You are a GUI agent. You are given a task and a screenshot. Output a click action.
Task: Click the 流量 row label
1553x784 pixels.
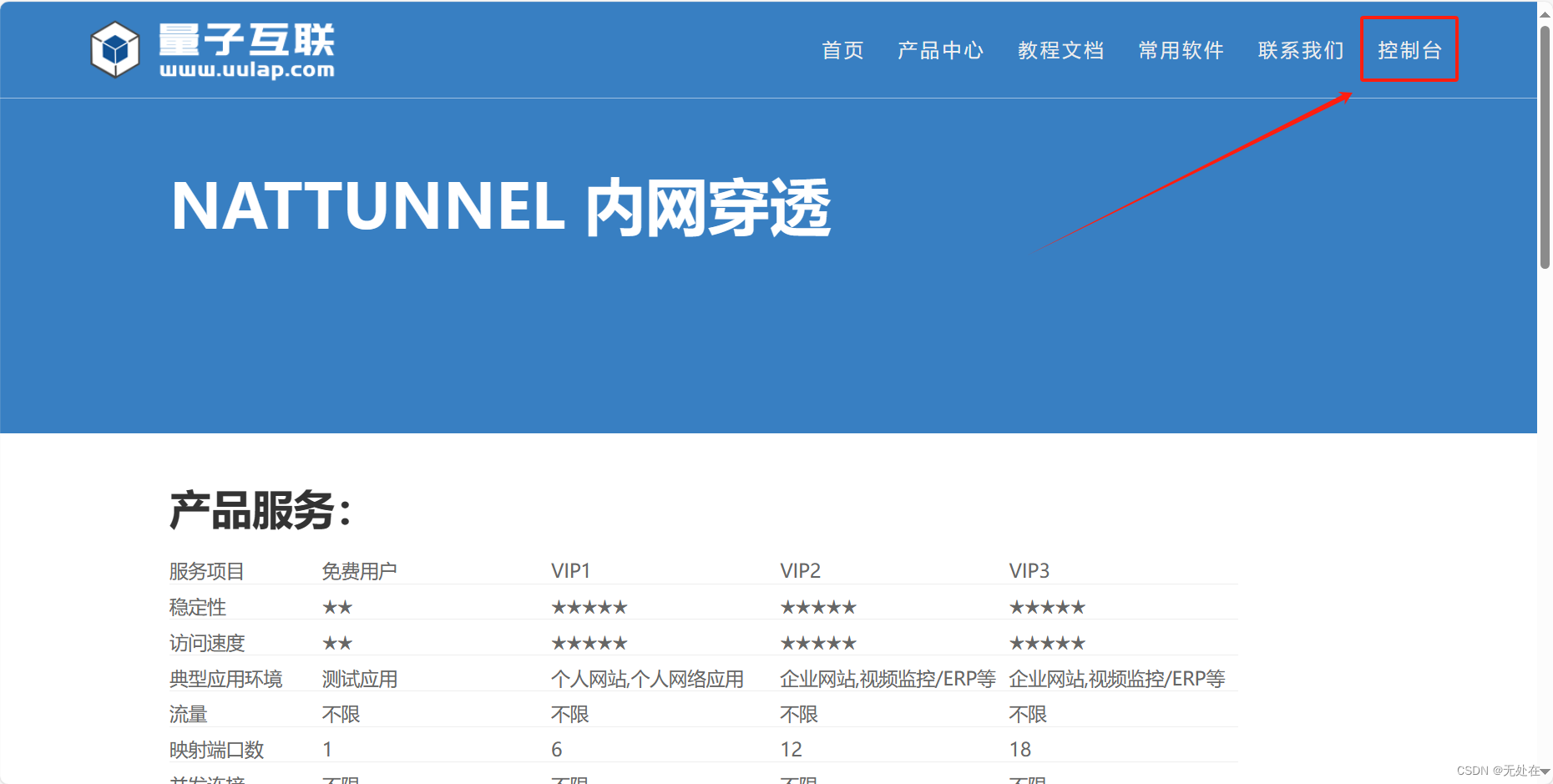tap(188, 715)
